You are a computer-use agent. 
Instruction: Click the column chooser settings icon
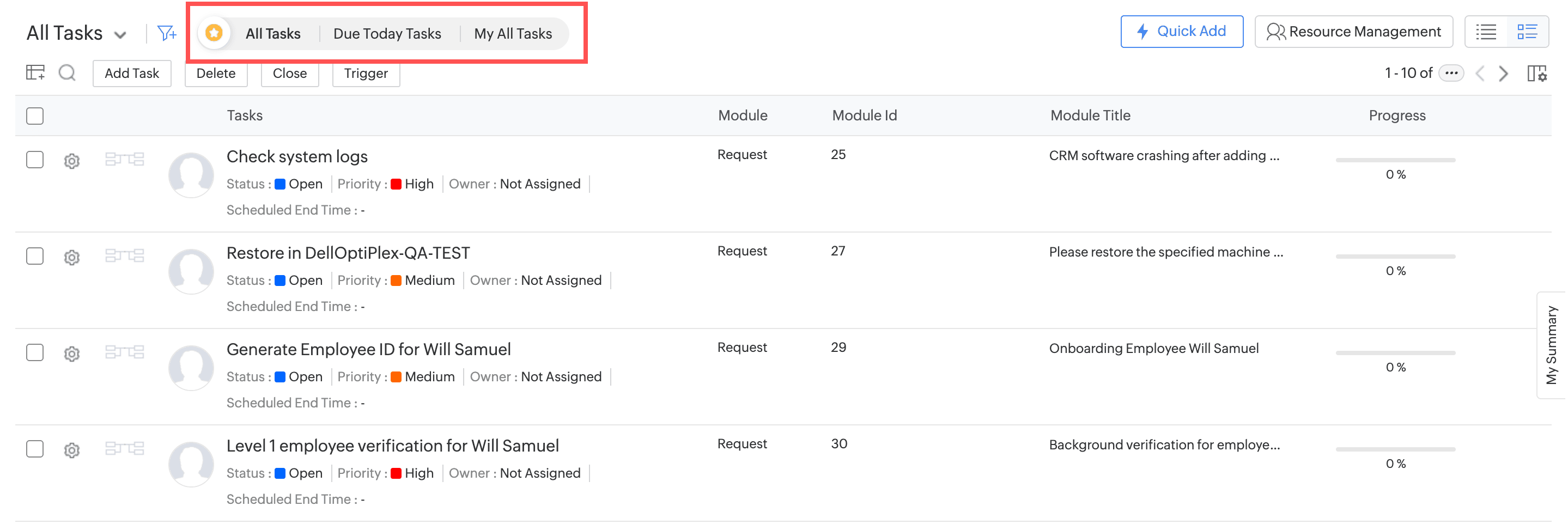coord(1536,74)
